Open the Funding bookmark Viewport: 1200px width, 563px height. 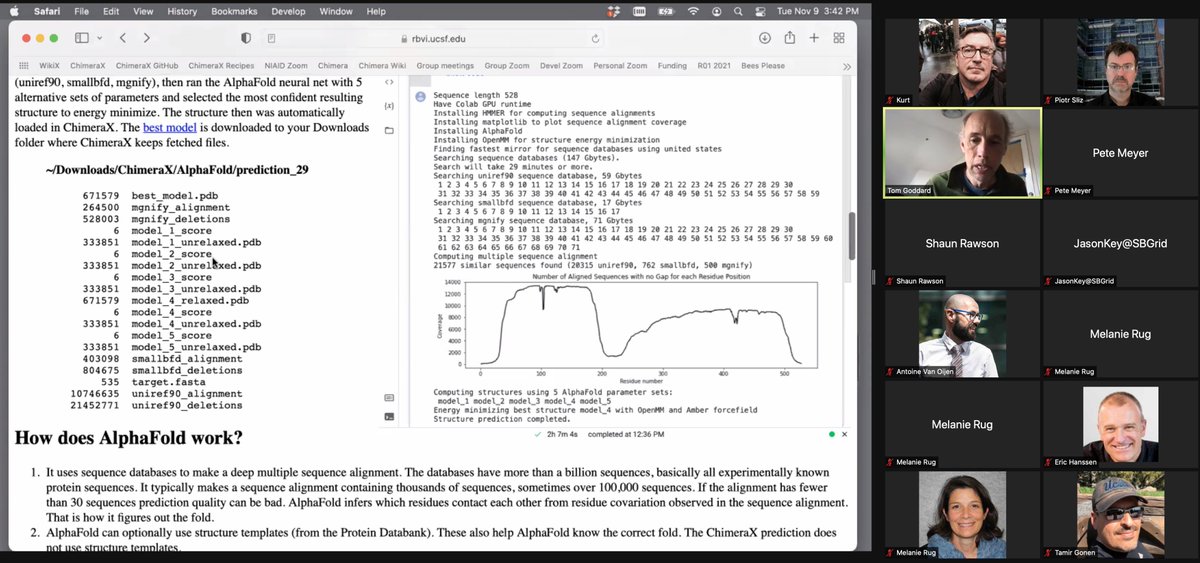(672, 66)
